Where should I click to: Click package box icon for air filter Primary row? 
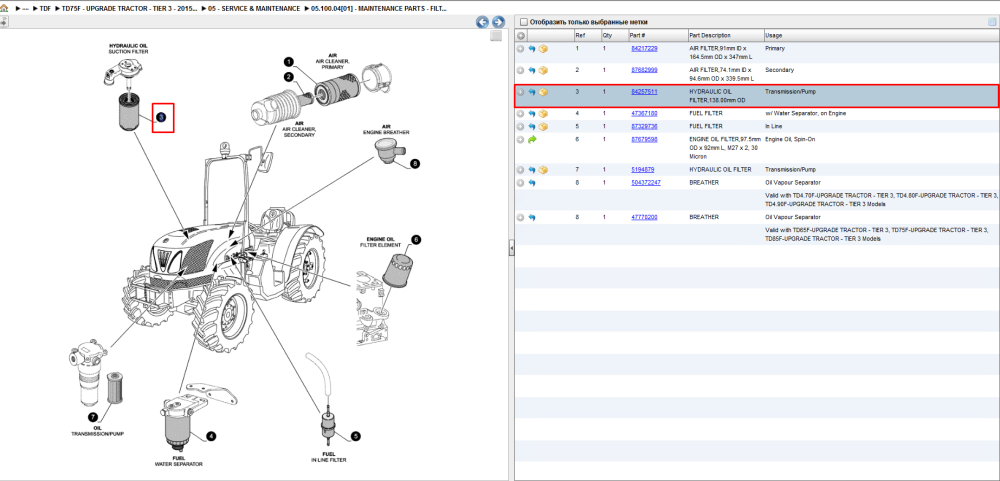tap(543, 49)
